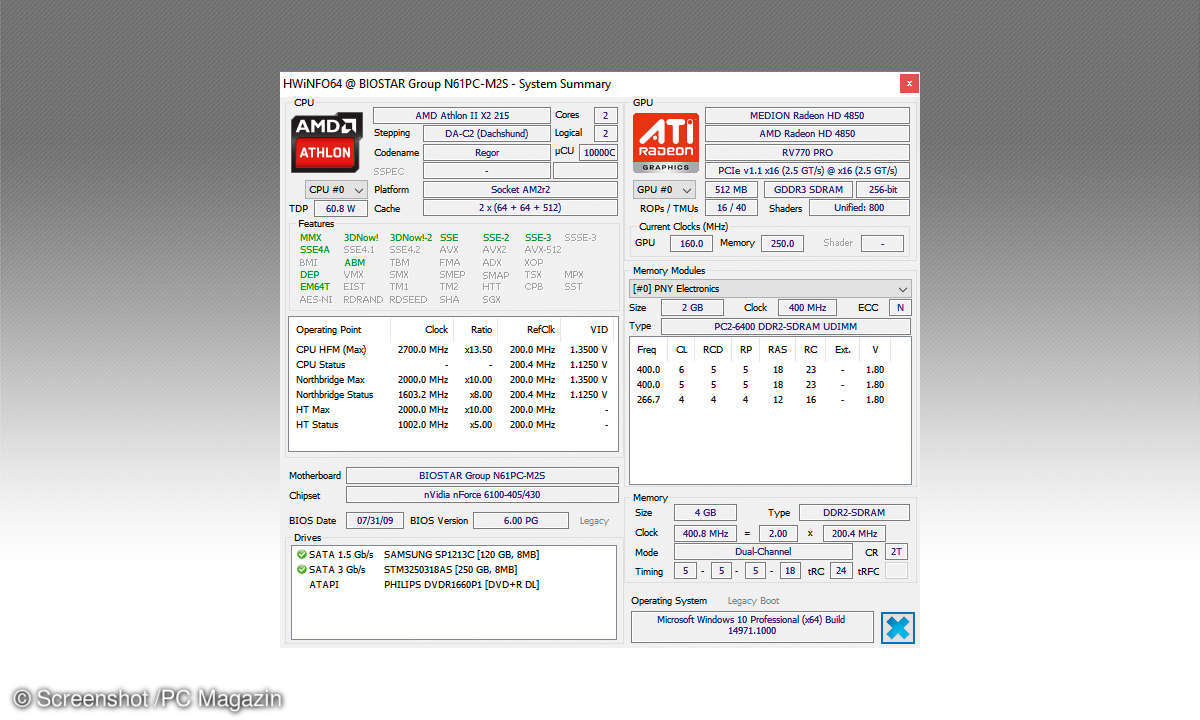Click the Socket AM2r2 platform field
Viewport: 1200px width, 720px height.
coord(520,189)
